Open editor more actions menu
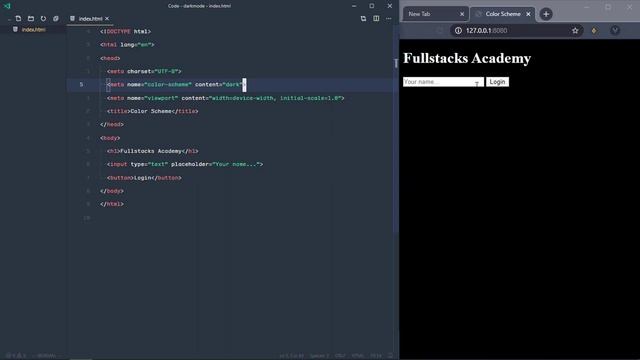 [x=389, y=18]
